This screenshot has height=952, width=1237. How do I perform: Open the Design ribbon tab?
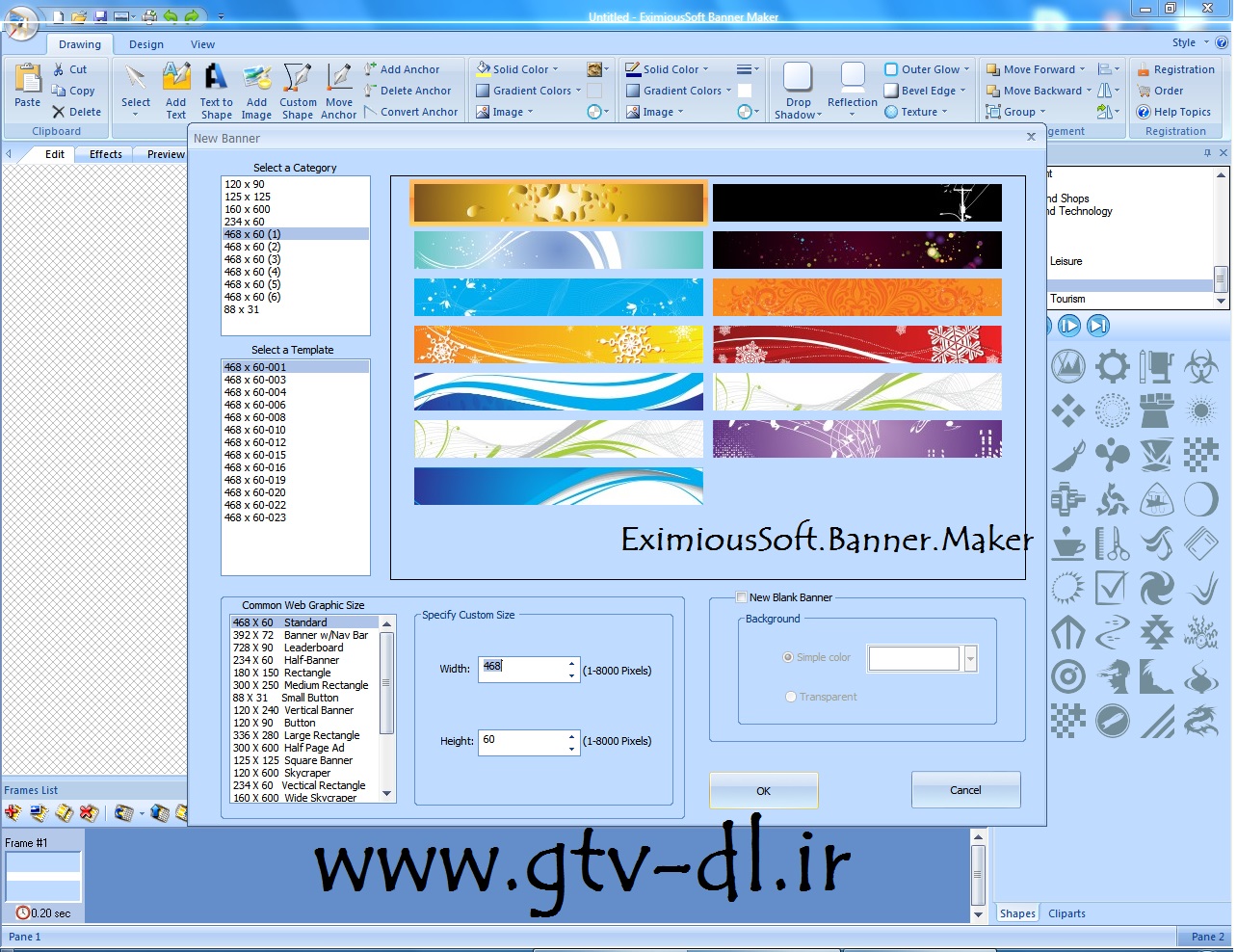coord(146,44)
